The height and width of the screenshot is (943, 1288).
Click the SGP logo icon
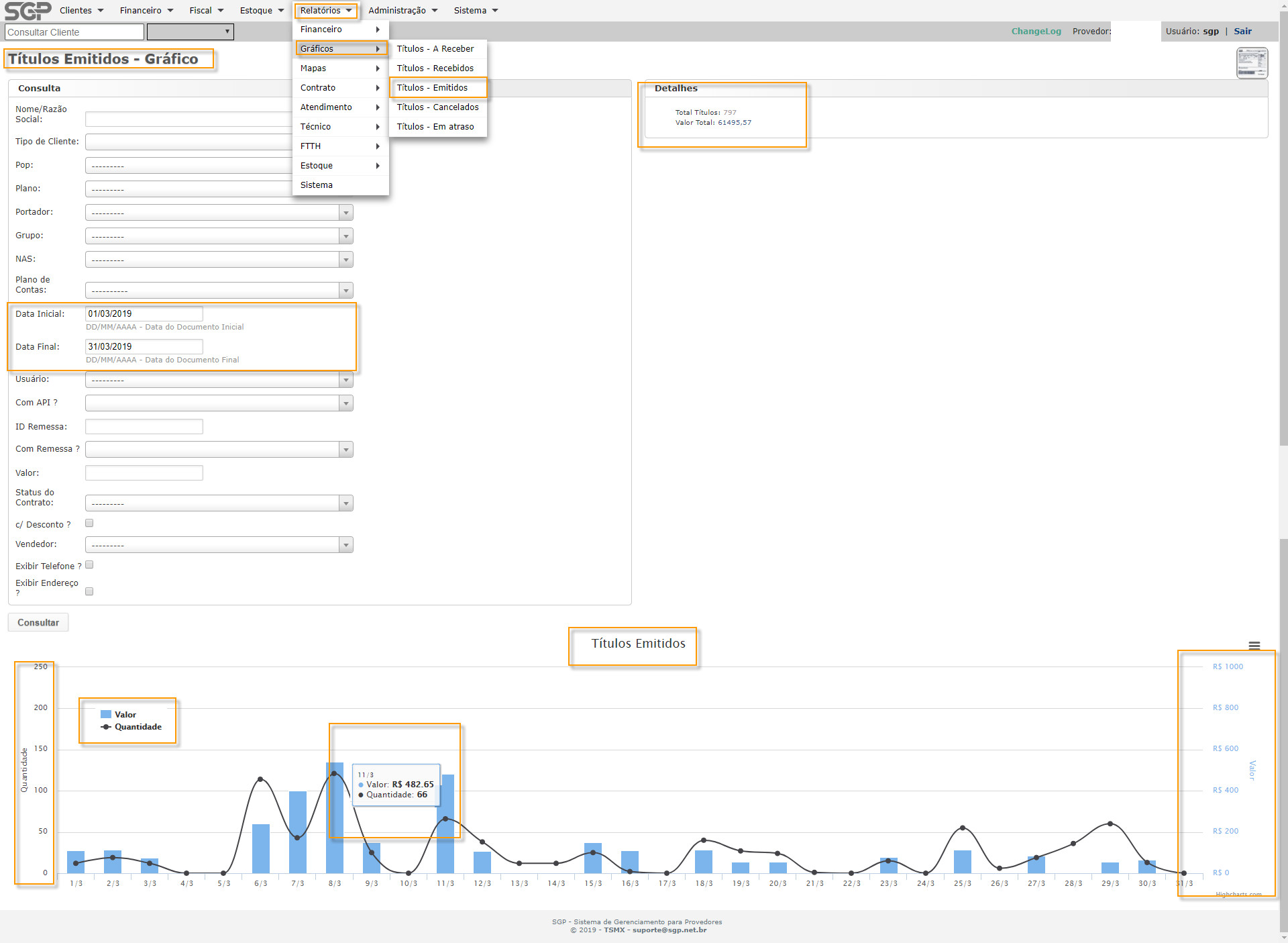coord(28,11)
